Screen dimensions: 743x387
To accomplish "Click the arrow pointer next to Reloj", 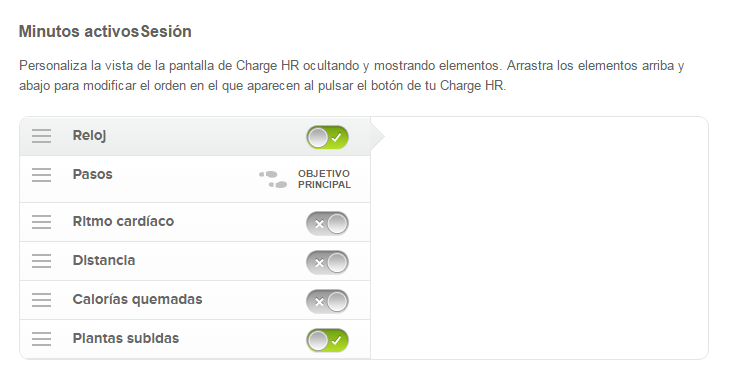I will coord(378,136).
